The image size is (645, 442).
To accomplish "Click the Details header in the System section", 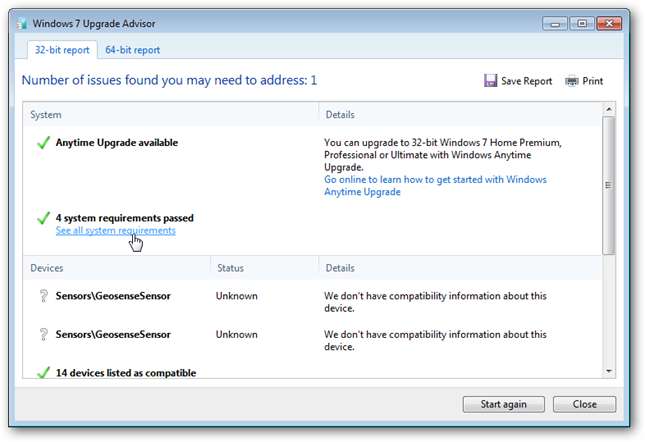I will pyautogui.click(x=340, y=115).
